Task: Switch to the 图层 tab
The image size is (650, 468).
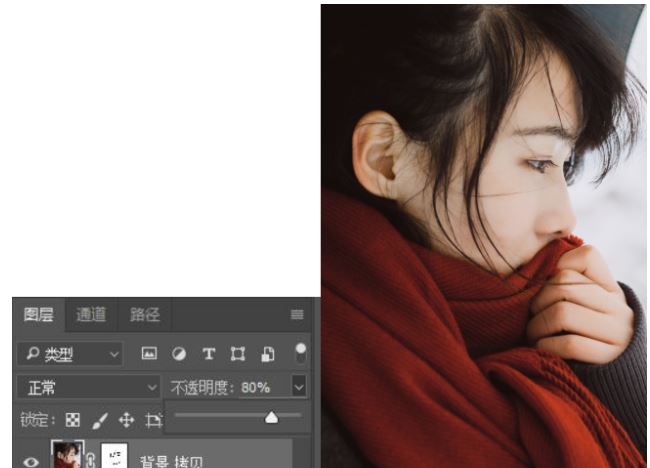Action: [x=39, y=315]
